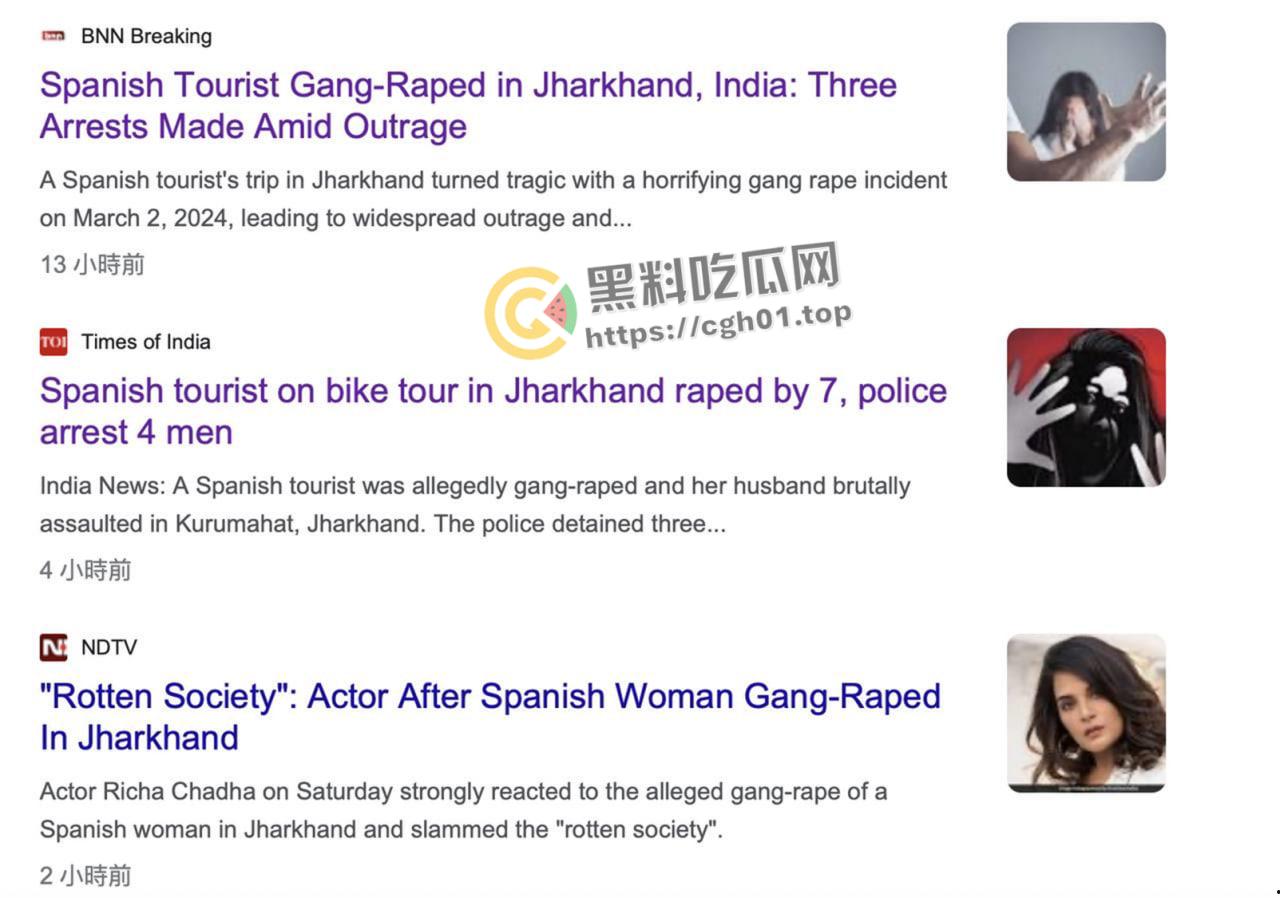Click the '13 小時前' timestamp
This screenshot has height=898, width=1280.
[x=92, y=264]
